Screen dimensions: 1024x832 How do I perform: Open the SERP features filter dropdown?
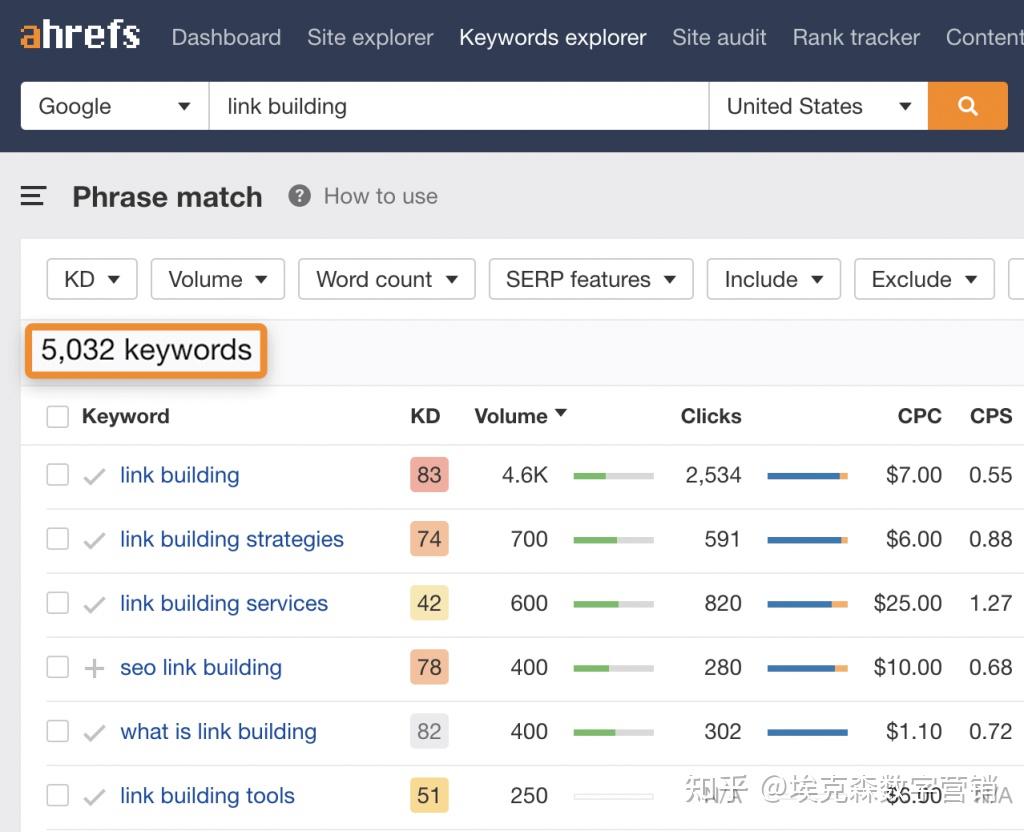pyautogui.click(x=591, y=279)
